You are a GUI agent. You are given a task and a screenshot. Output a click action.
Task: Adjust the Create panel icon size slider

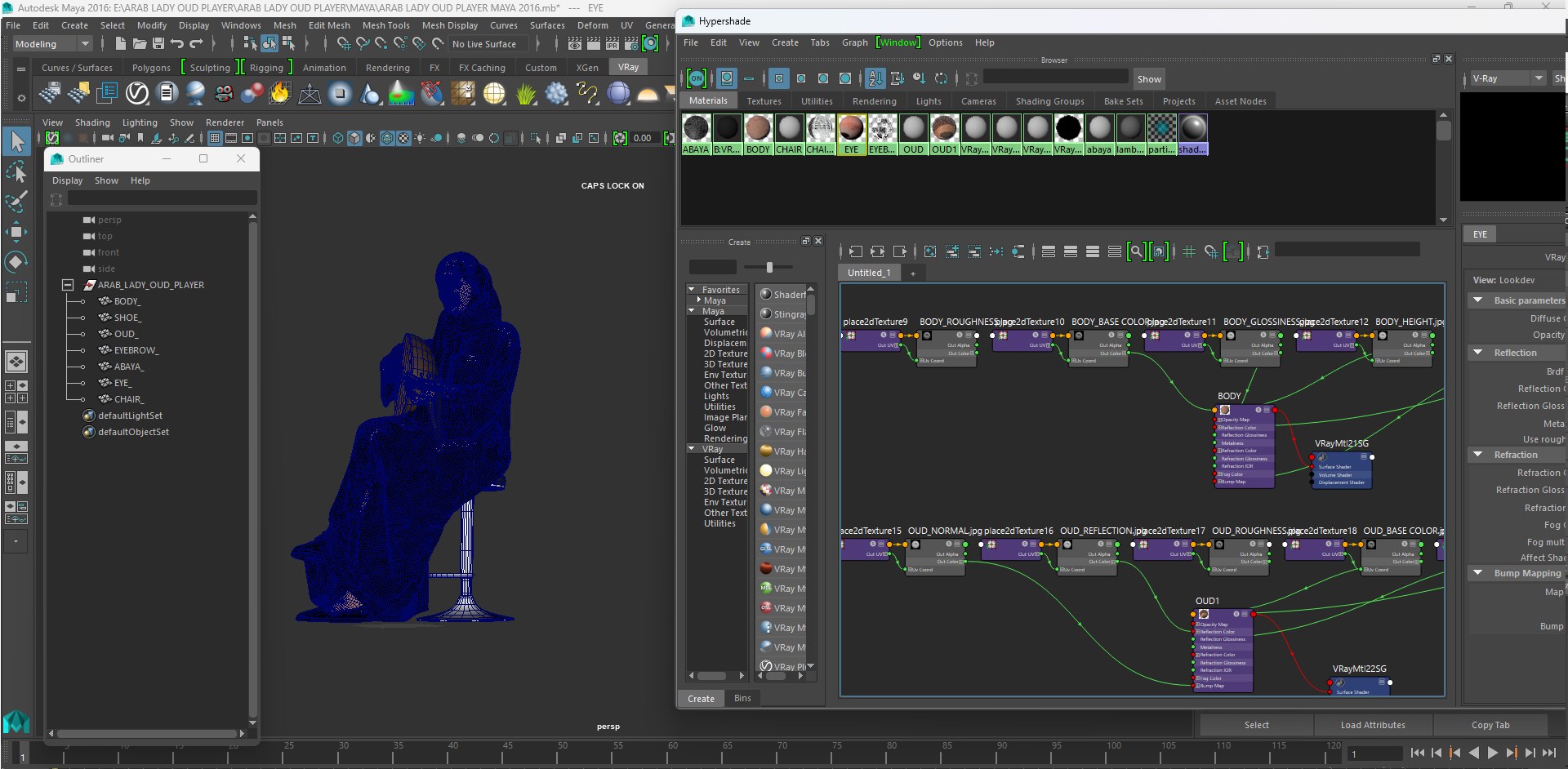pos(769,267)
